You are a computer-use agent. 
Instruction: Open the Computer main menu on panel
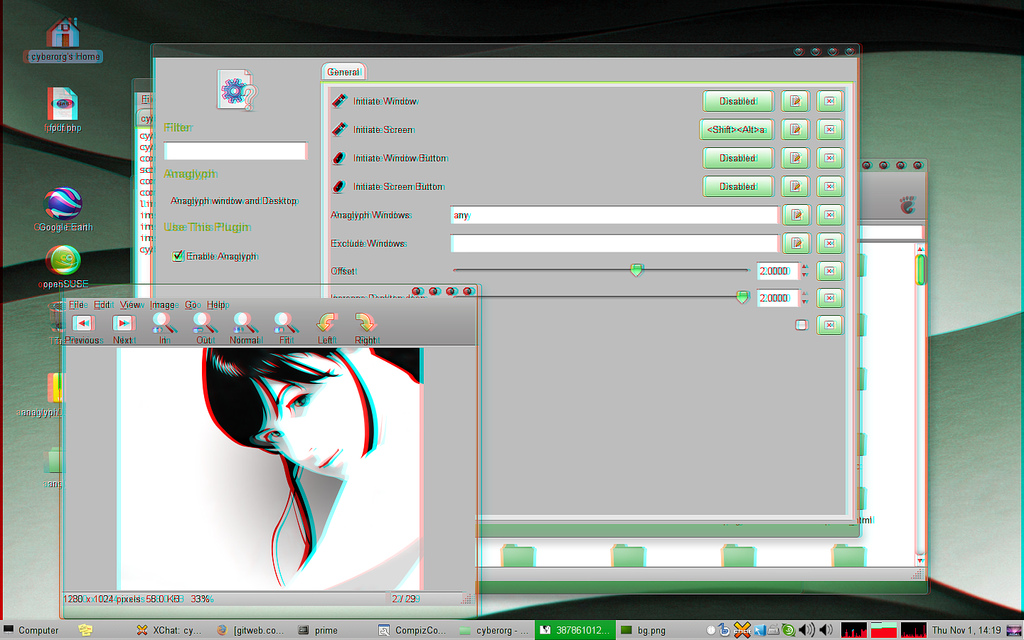click(31, 630)
